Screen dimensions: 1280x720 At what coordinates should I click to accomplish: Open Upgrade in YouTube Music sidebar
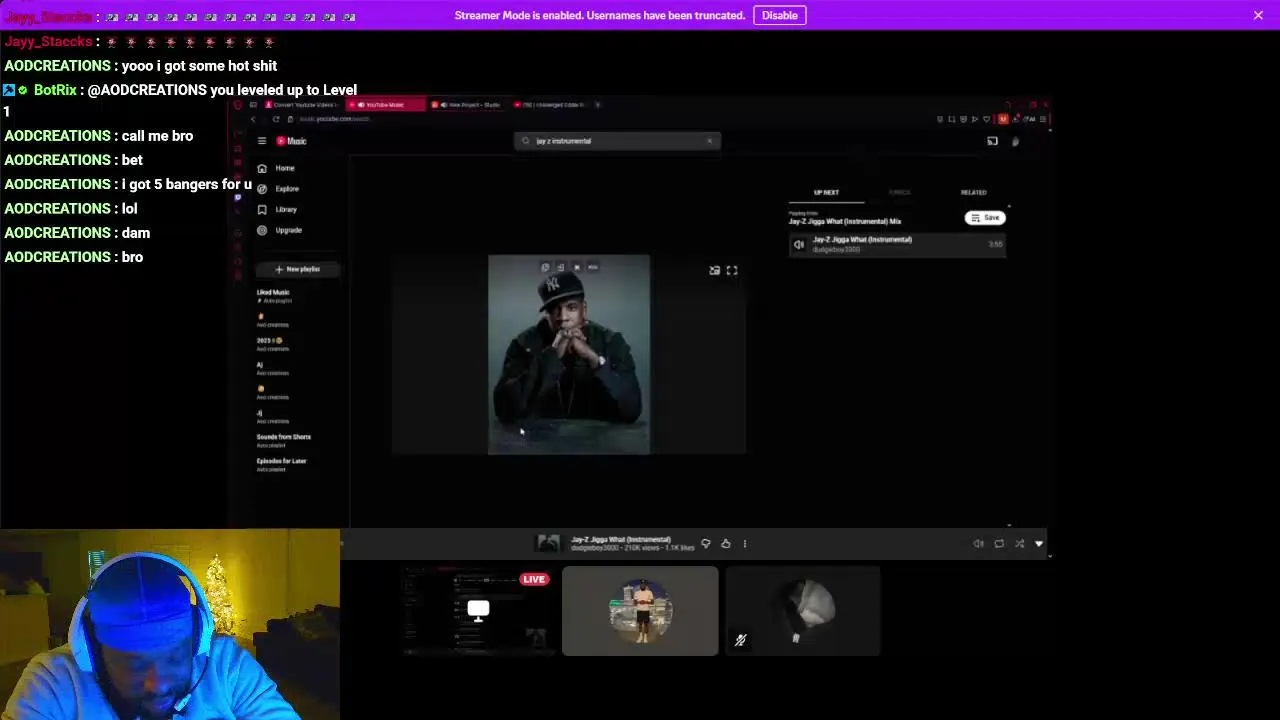click(280, 230)
